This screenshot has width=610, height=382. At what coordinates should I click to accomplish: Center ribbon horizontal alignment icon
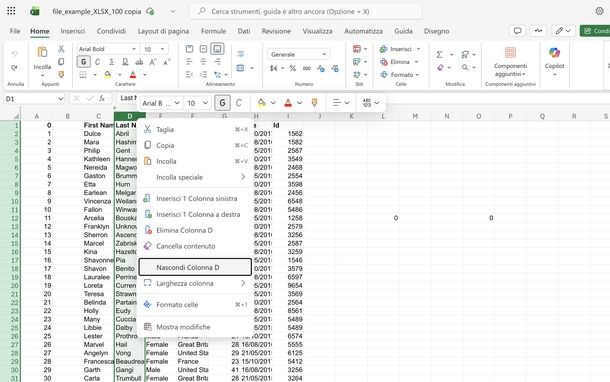pos(203,62)
